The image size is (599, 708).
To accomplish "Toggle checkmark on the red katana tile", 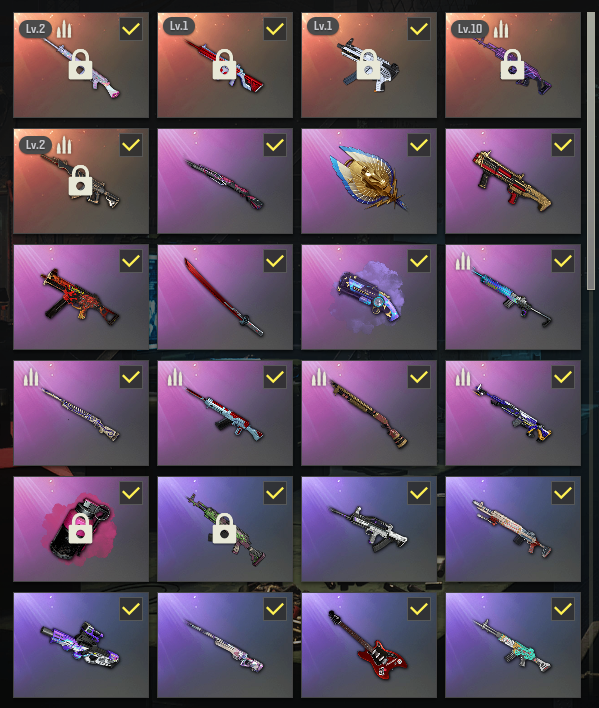I will click(274, 261).
